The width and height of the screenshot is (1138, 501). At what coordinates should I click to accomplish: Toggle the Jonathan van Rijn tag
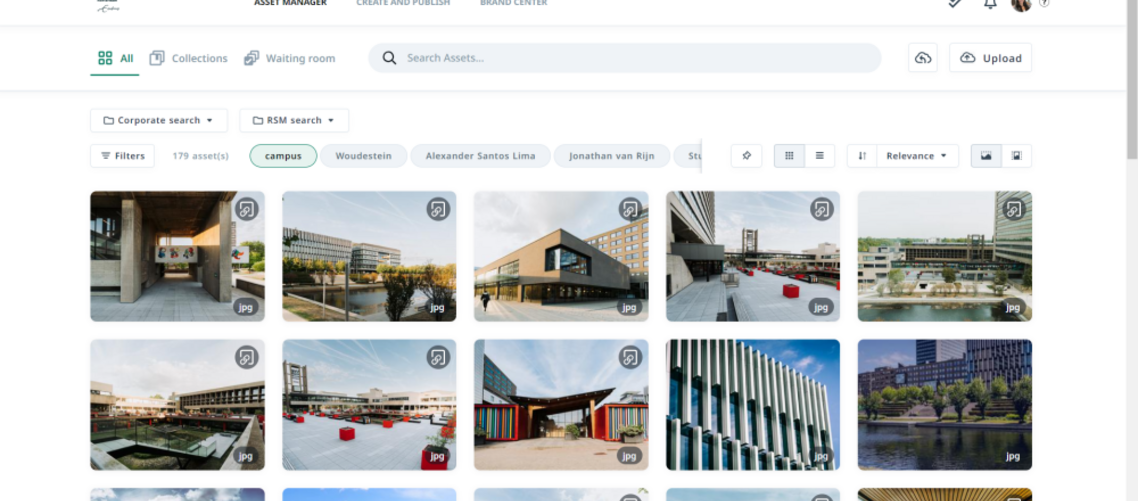point(612,156)
